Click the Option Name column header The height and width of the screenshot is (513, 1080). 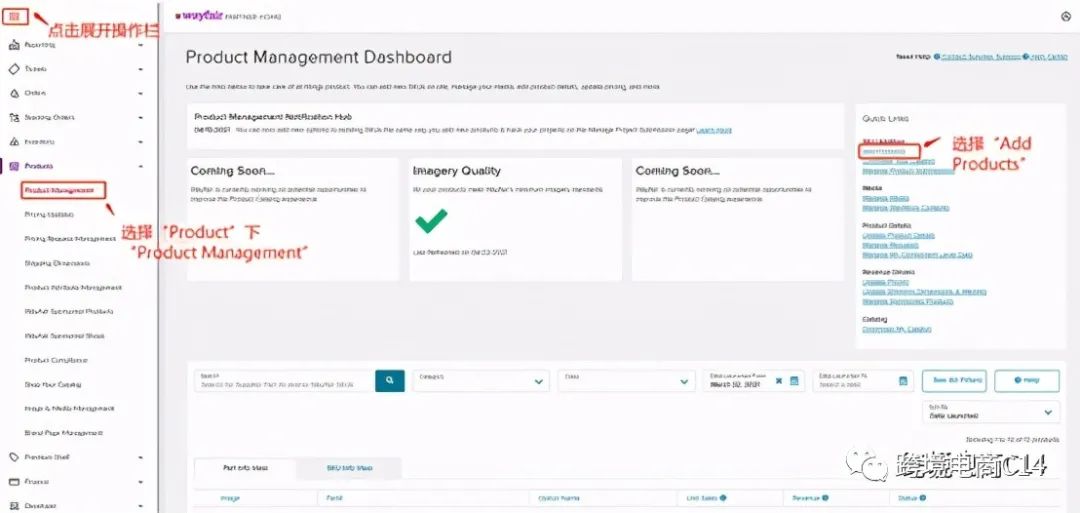click(x=559, y=497)
